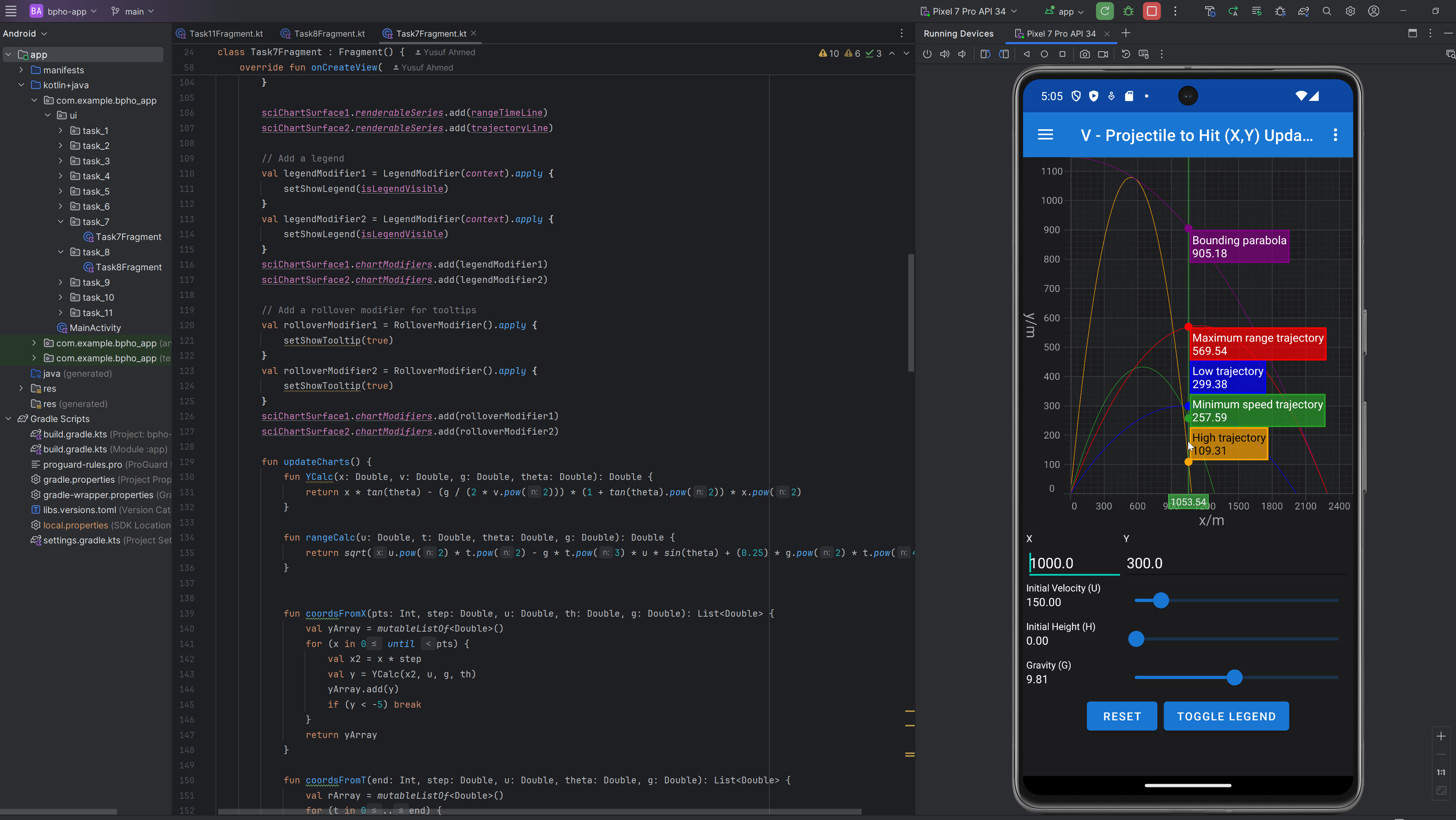
Task: Click the Gravity (G) slider handle
Action: (x=1235, y=677)
